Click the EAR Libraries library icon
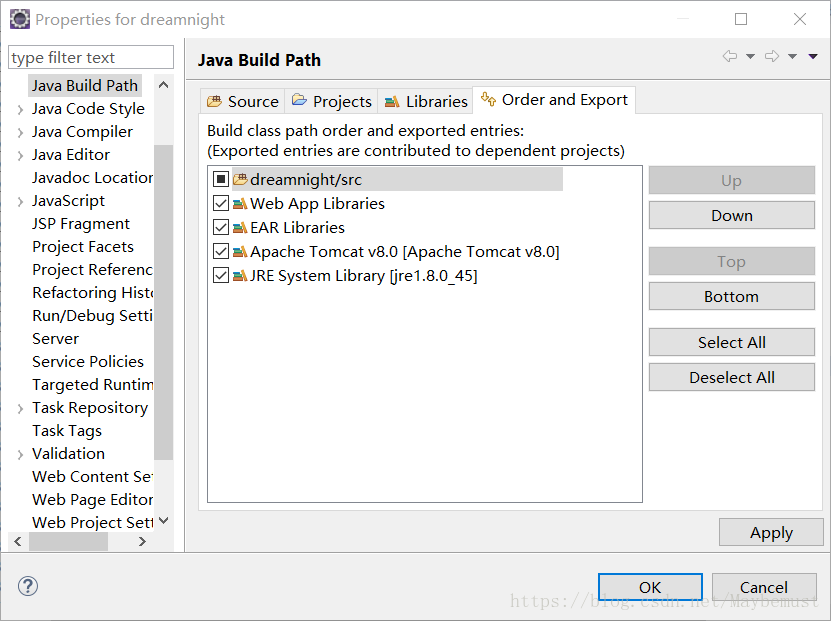 (x=240, y=227)
